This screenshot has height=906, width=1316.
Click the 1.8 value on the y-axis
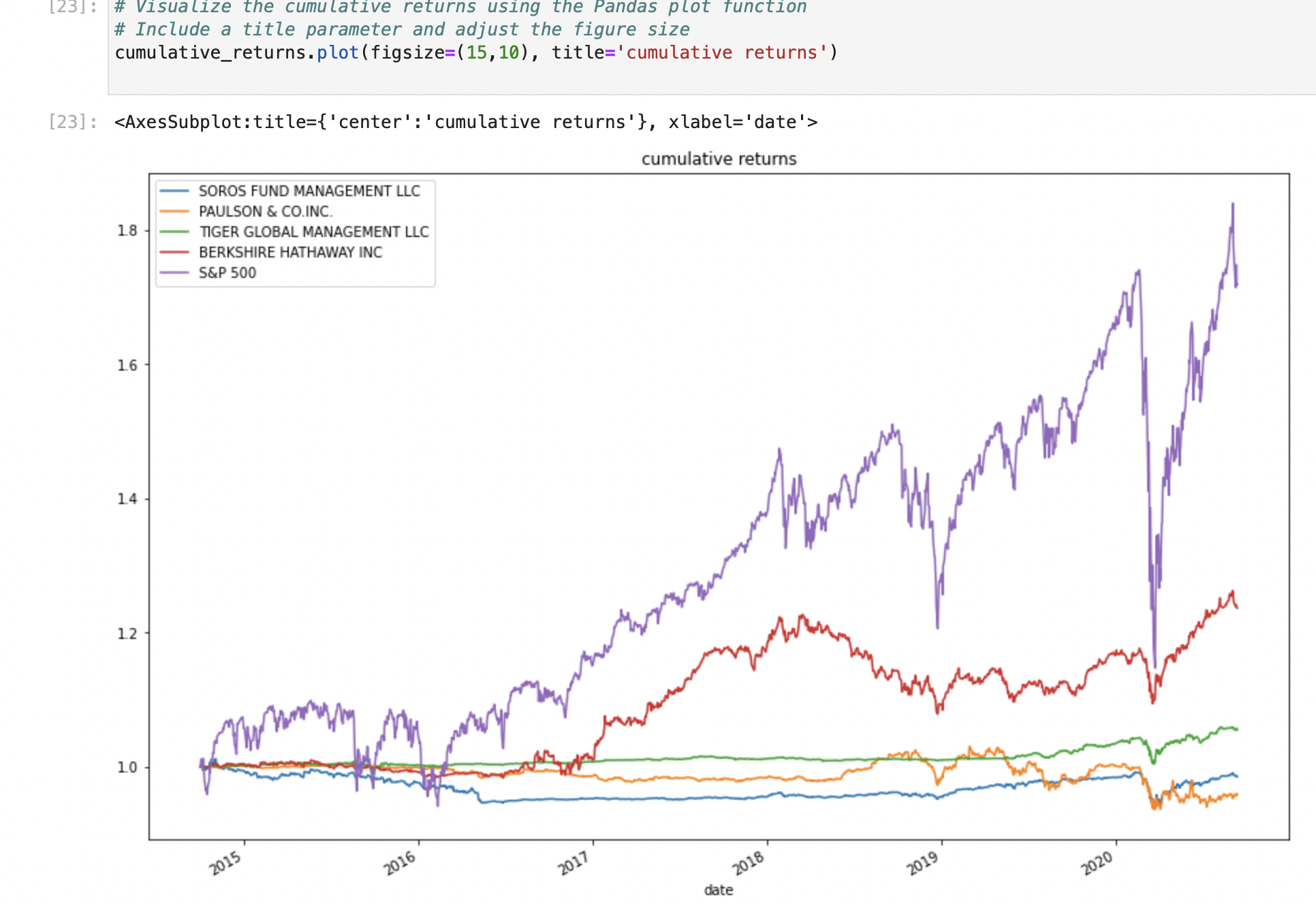click(126, 230)
